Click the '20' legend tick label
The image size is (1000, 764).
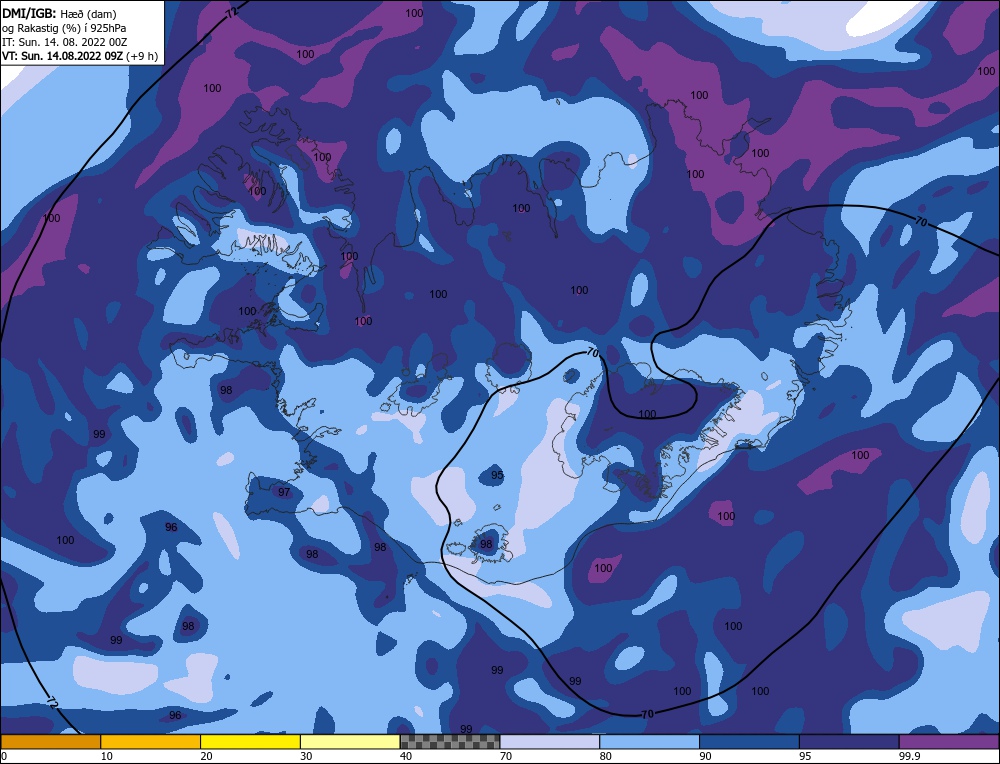(x=207, y=756)
